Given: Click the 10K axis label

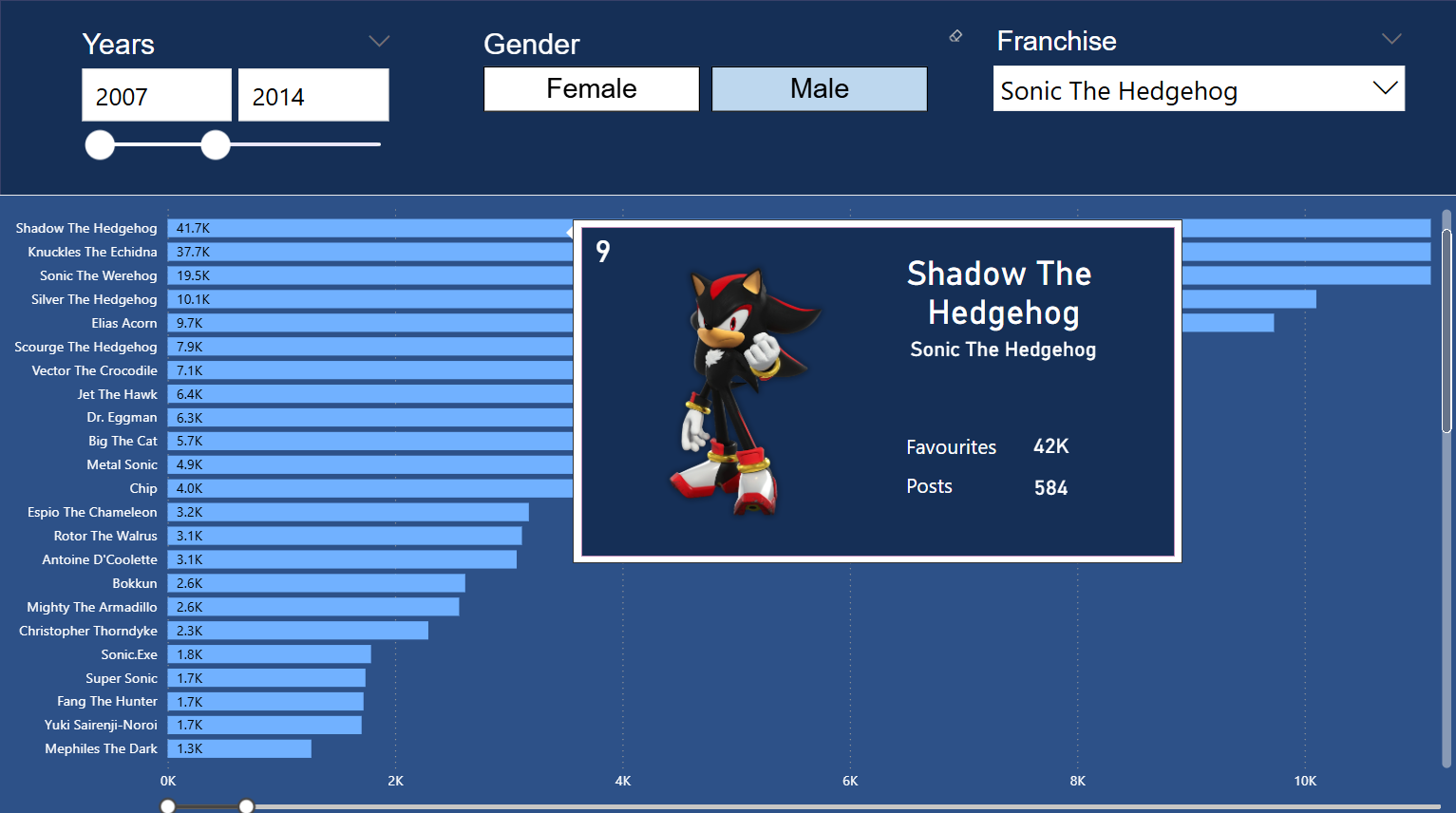Looking at the screenshot, I should tap(1305, 781).
